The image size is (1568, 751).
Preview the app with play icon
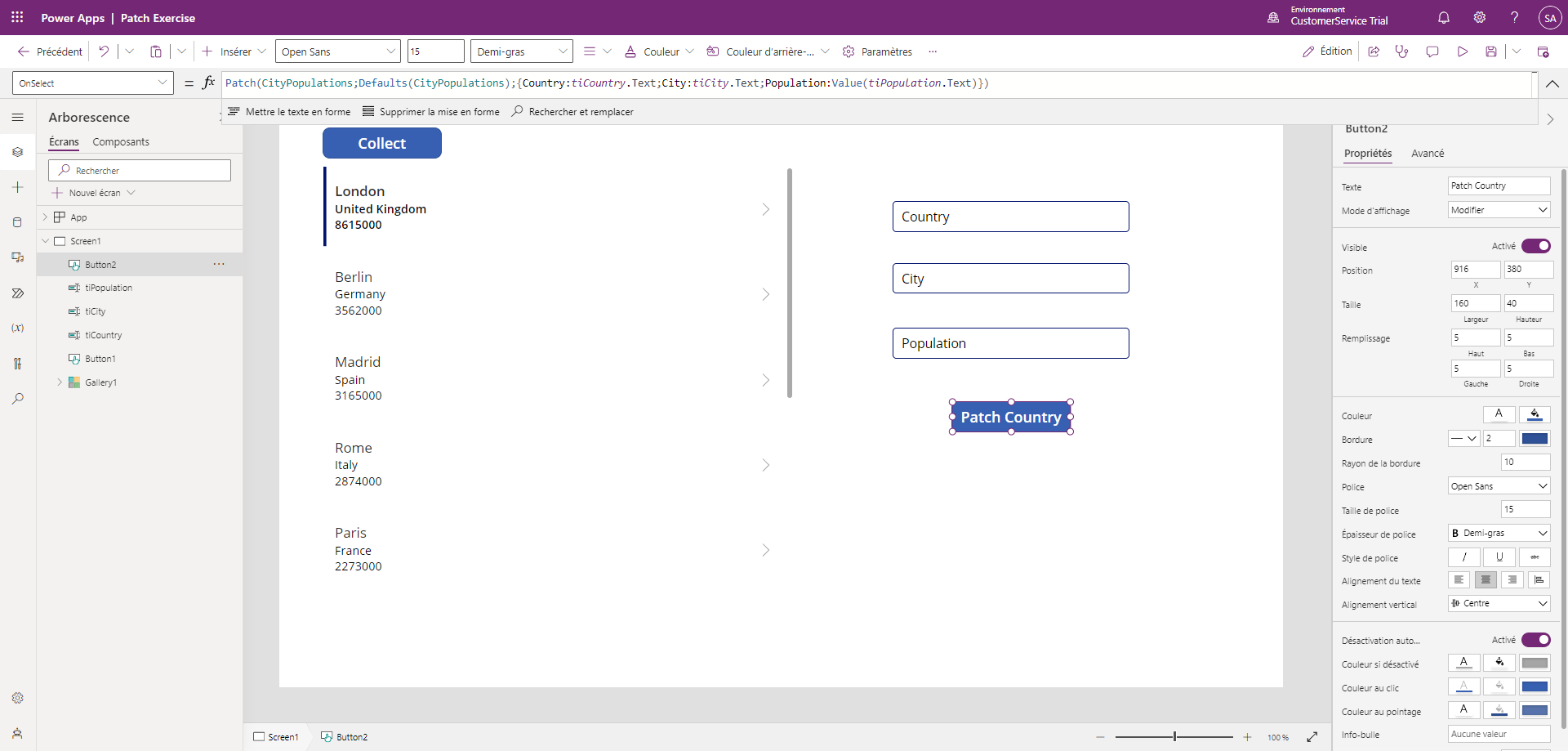[x=1462, y=51]
